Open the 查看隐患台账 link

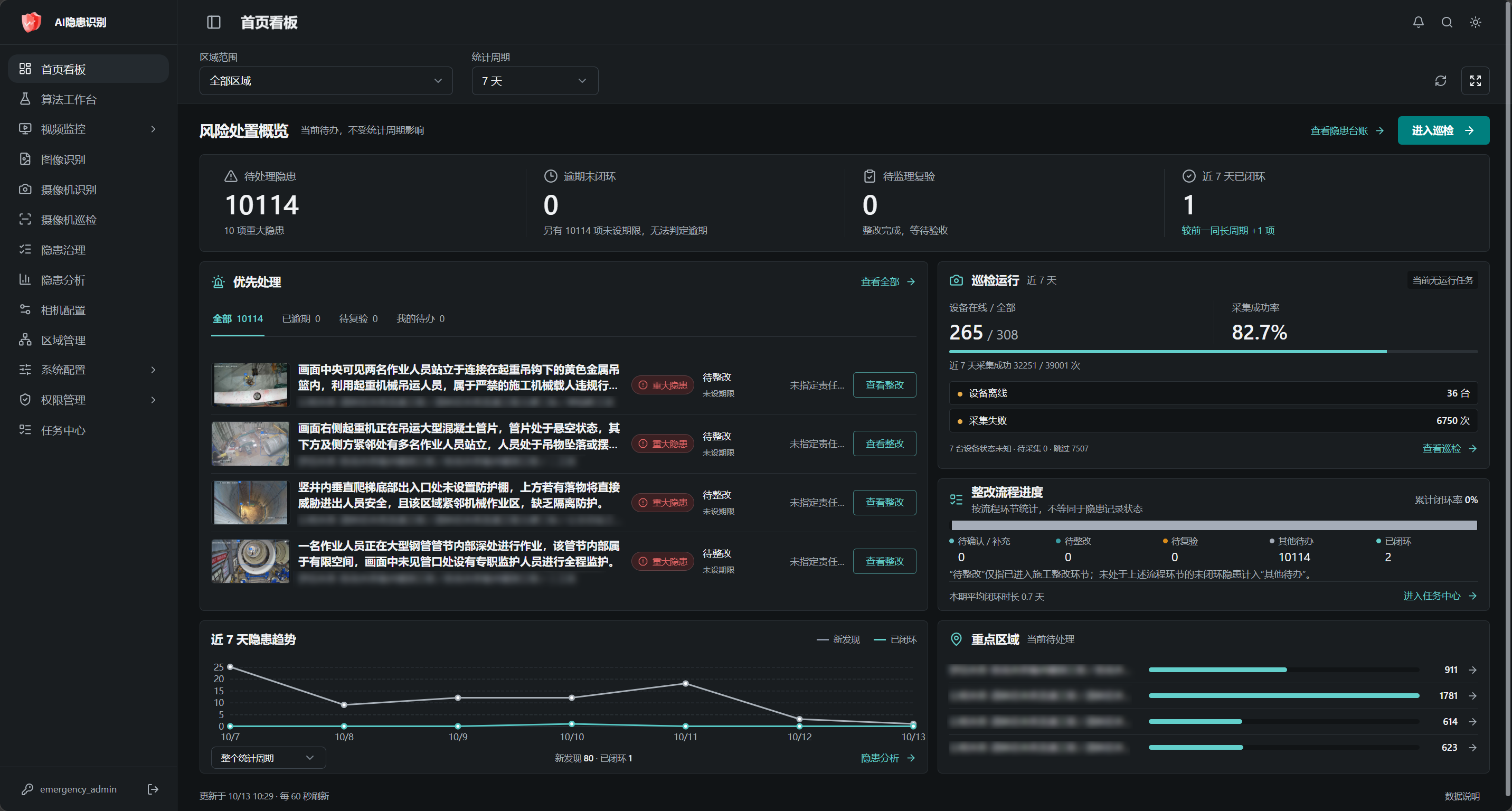point(1346,130)
